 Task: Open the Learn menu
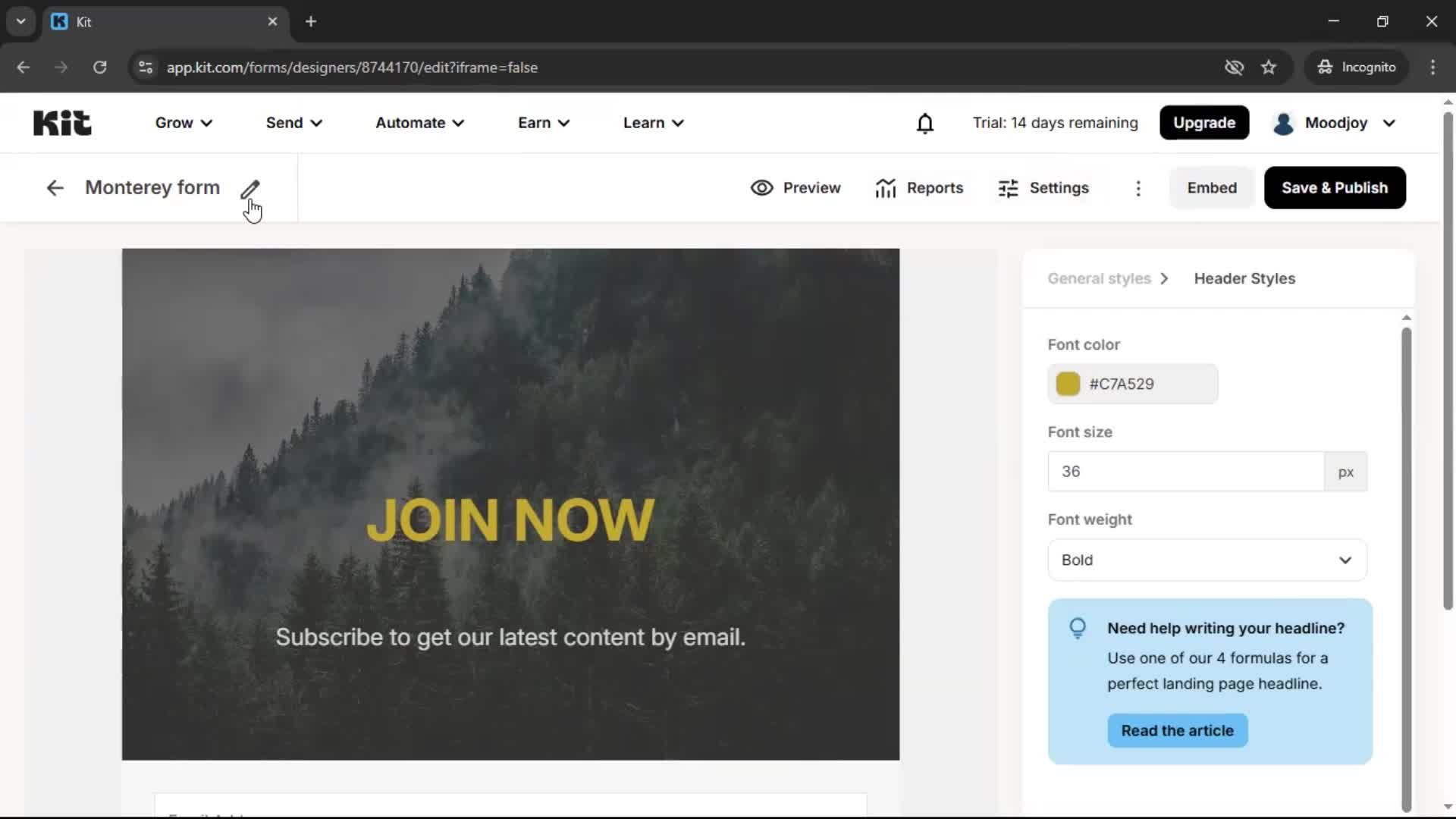(x=653, y=122)
